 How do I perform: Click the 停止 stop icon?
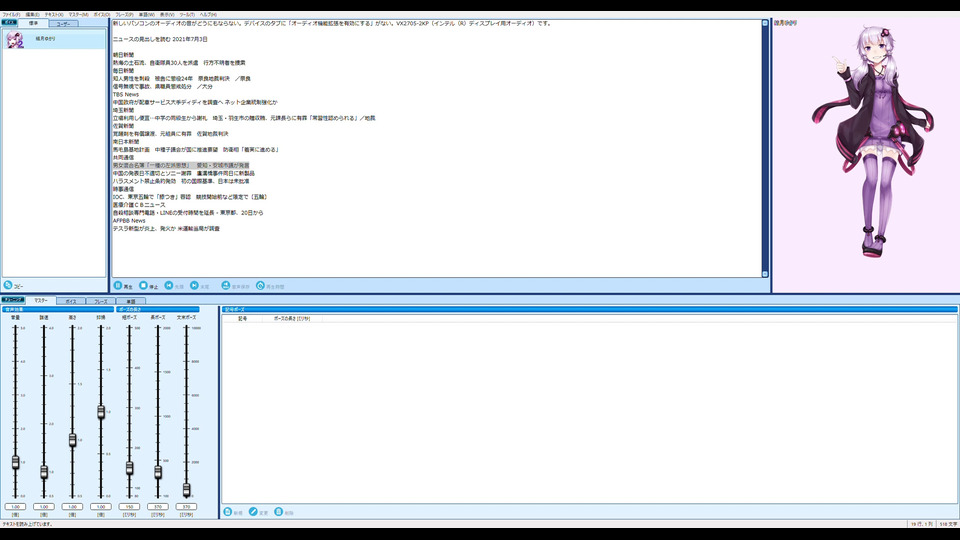click(x=143, y=285)
